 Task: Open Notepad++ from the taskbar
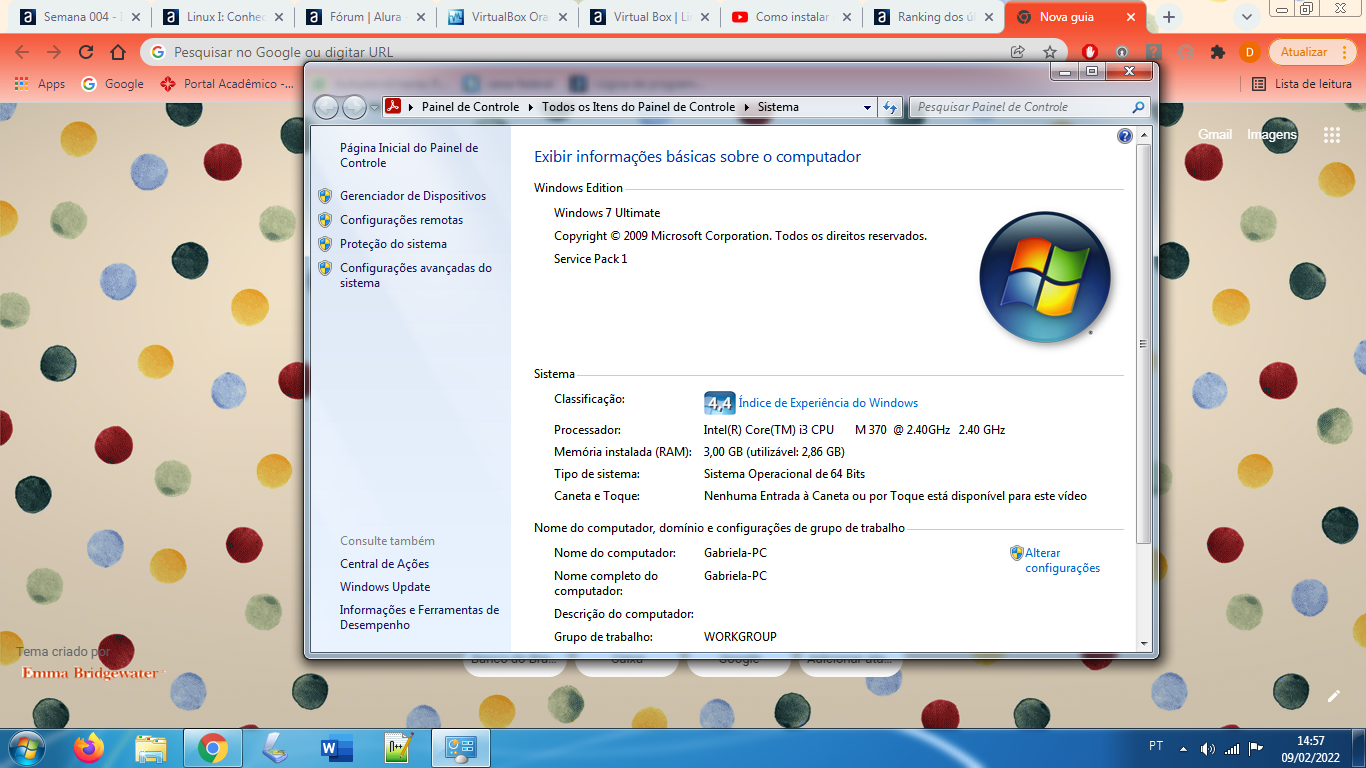398,748
